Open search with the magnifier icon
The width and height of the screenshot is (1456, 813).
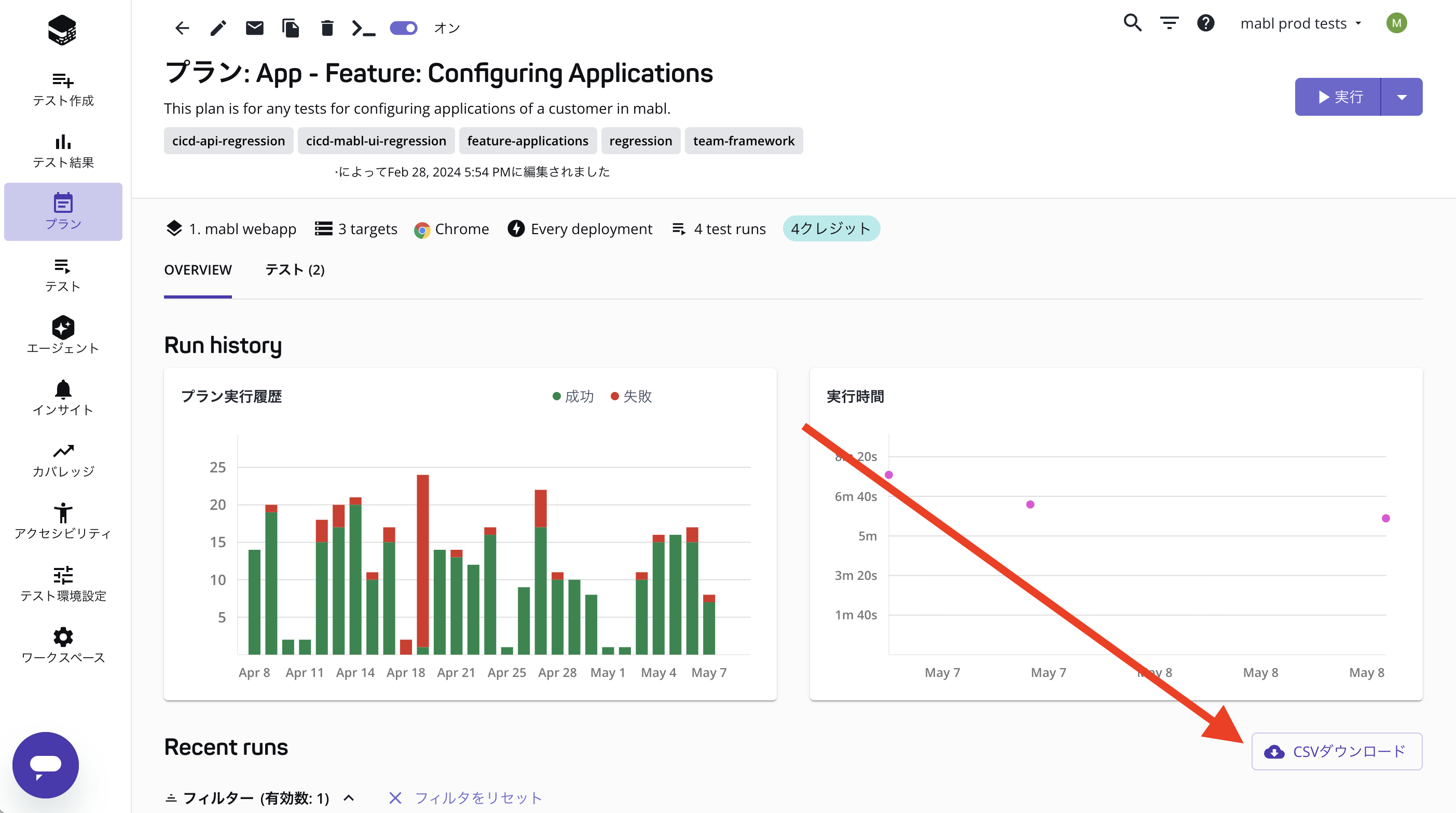1132,23
